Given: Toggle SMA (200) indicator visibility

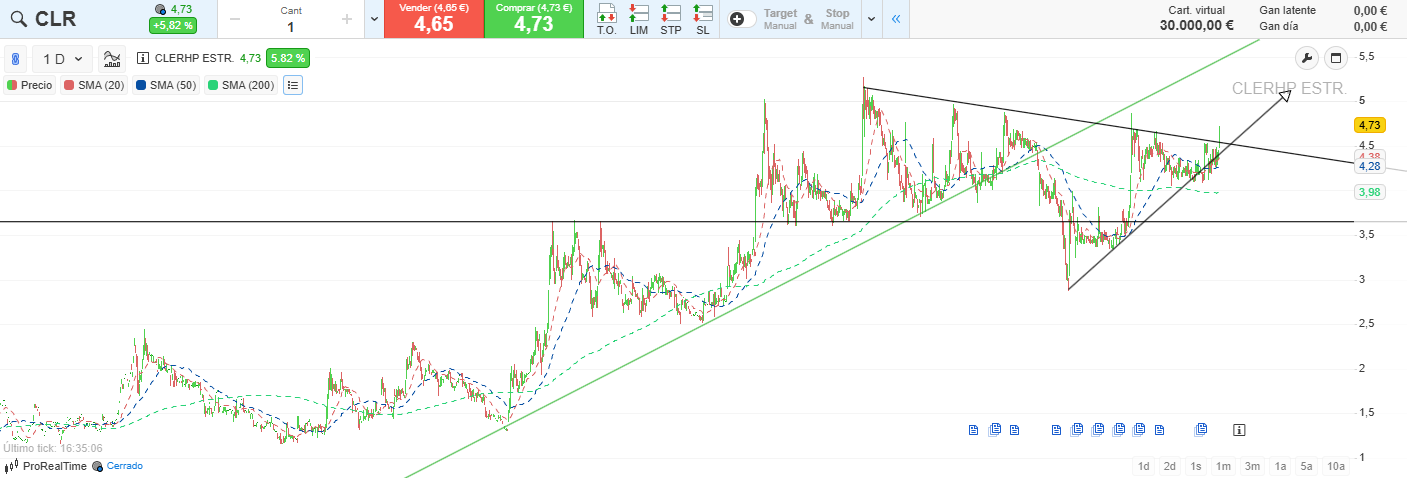Looking at the screenshot, I should tap(240, 85).
